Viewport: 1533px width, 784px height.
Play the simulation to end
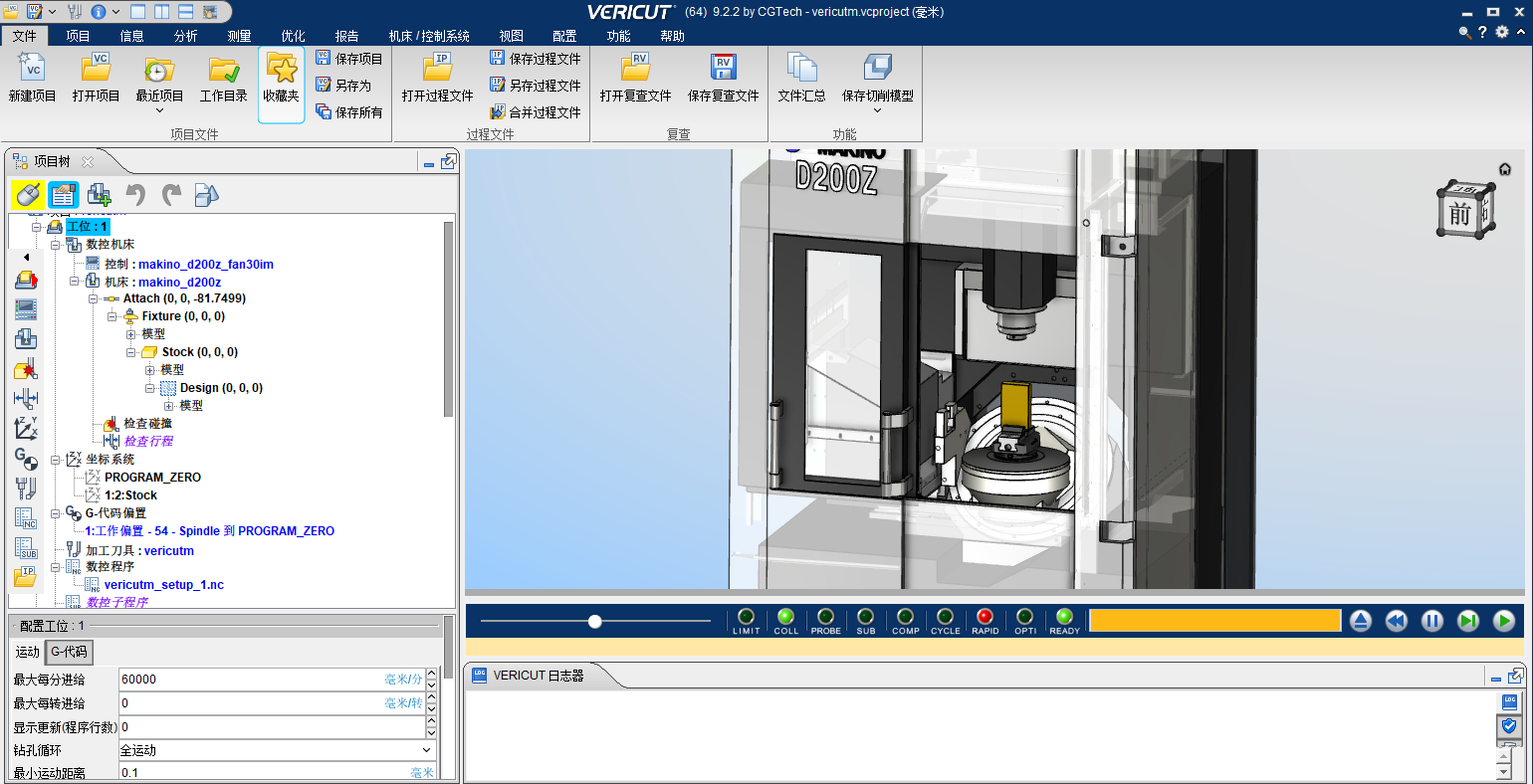point(1504,621)
